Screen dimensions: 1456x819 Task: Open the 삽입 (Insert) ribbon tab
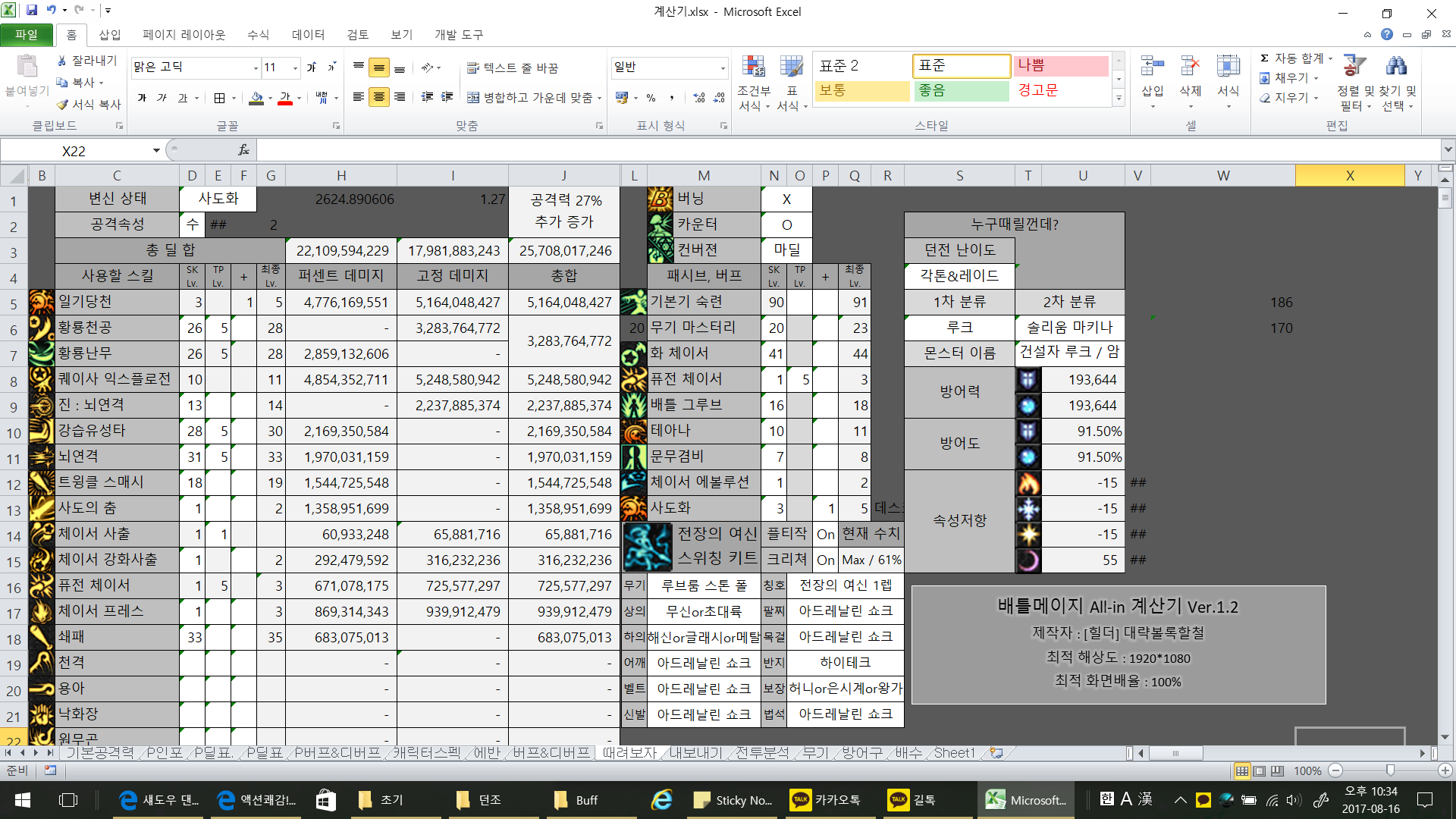pyautogui.click(x=109, y=34)
